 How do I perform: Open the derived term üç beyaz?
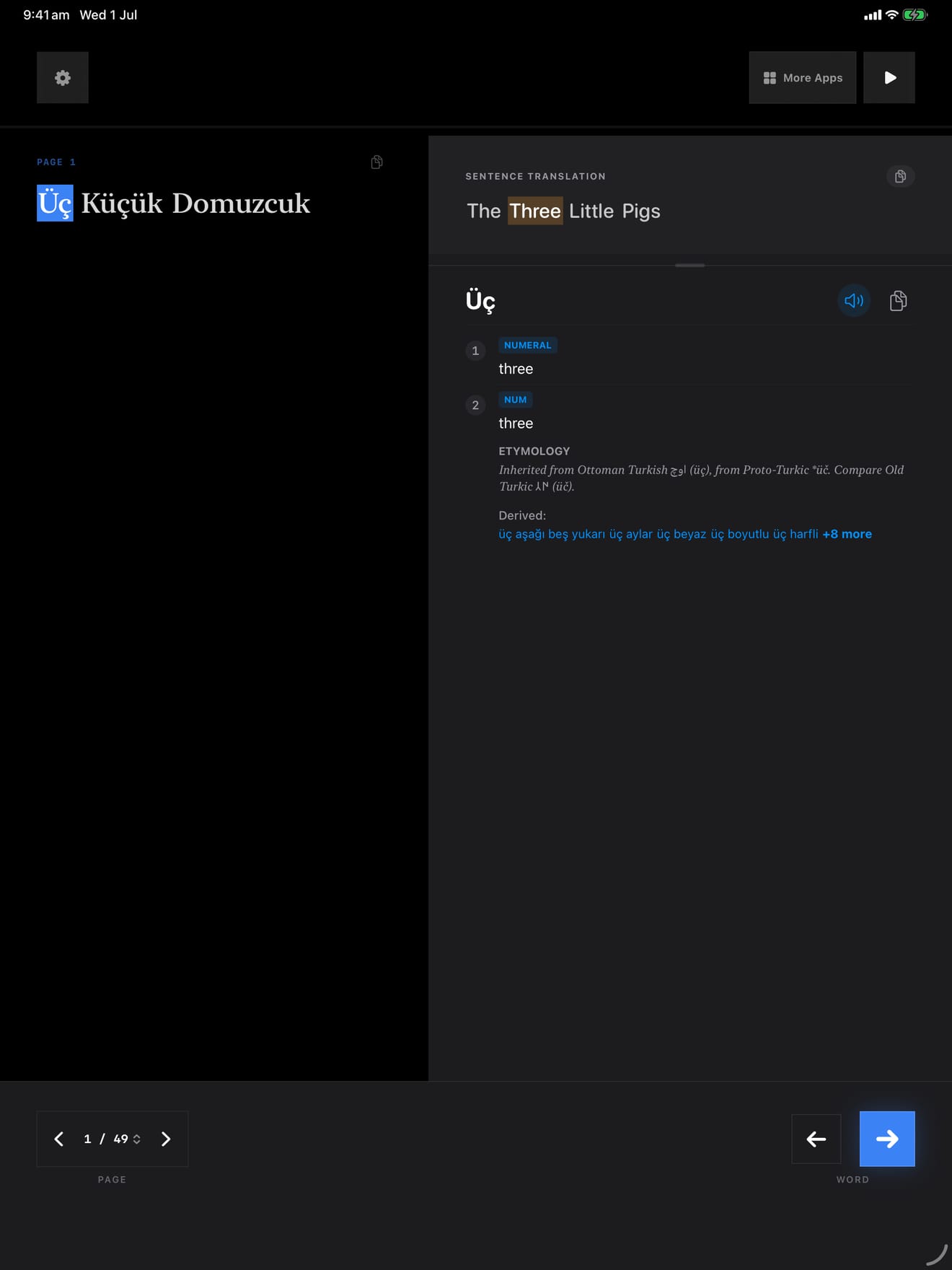click(x=681, y=534)
